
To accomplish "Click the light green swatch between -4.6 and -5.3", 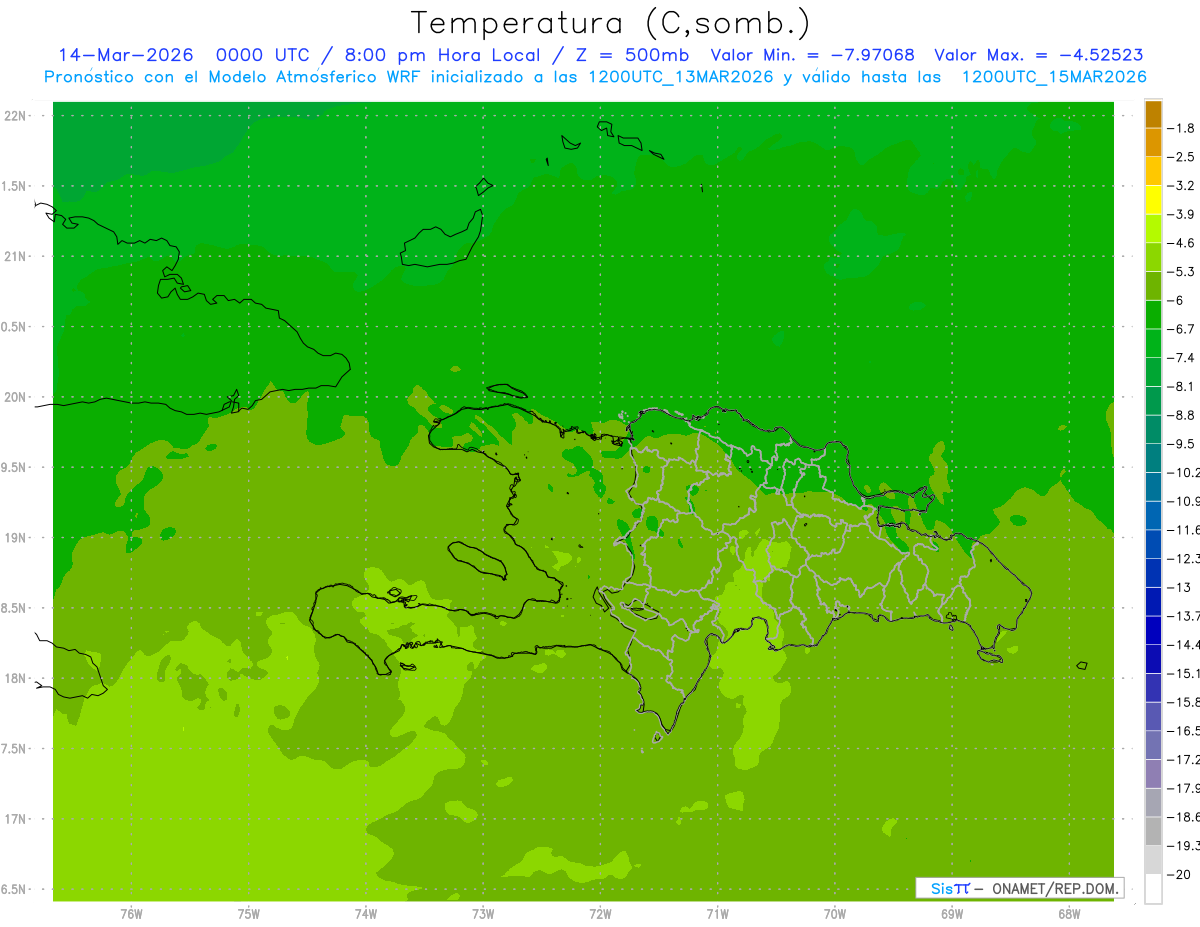I will point(1153,257).
